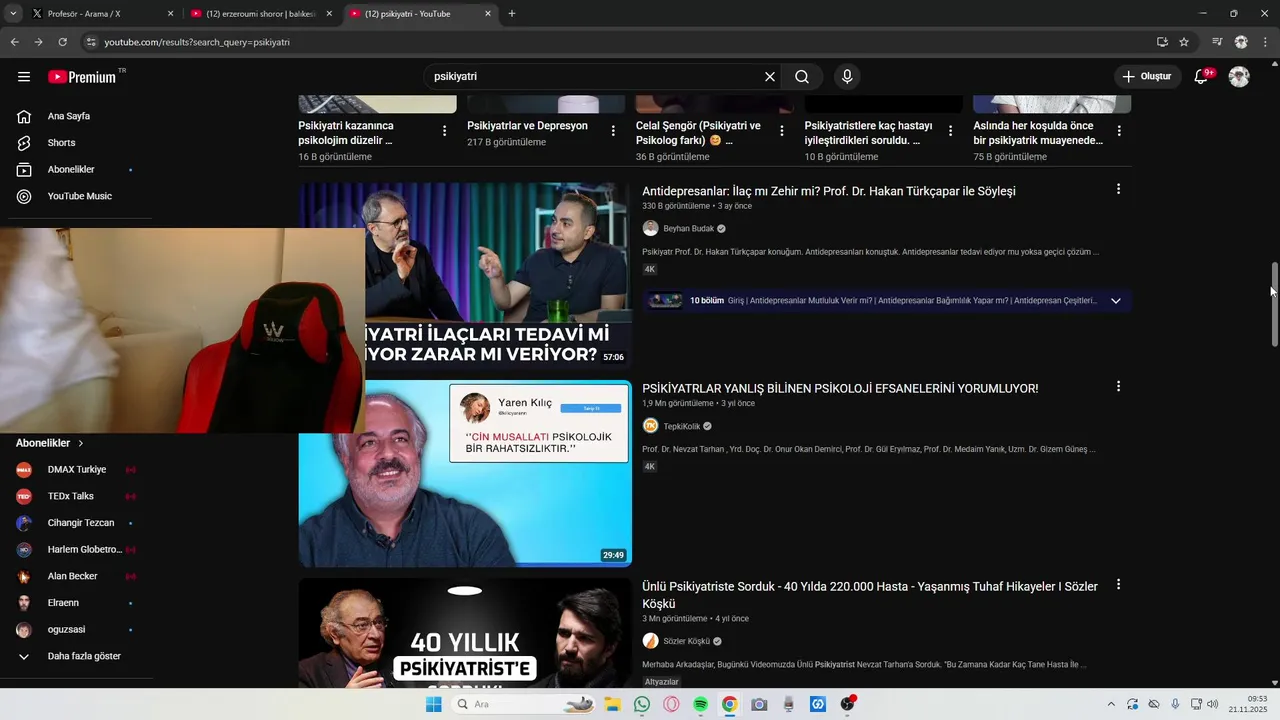The width and height of the screenshot is (1280, 720).
Task: Open the Alan Becker channel avatar
Action: pyautogui.click(x=24, y=577)
